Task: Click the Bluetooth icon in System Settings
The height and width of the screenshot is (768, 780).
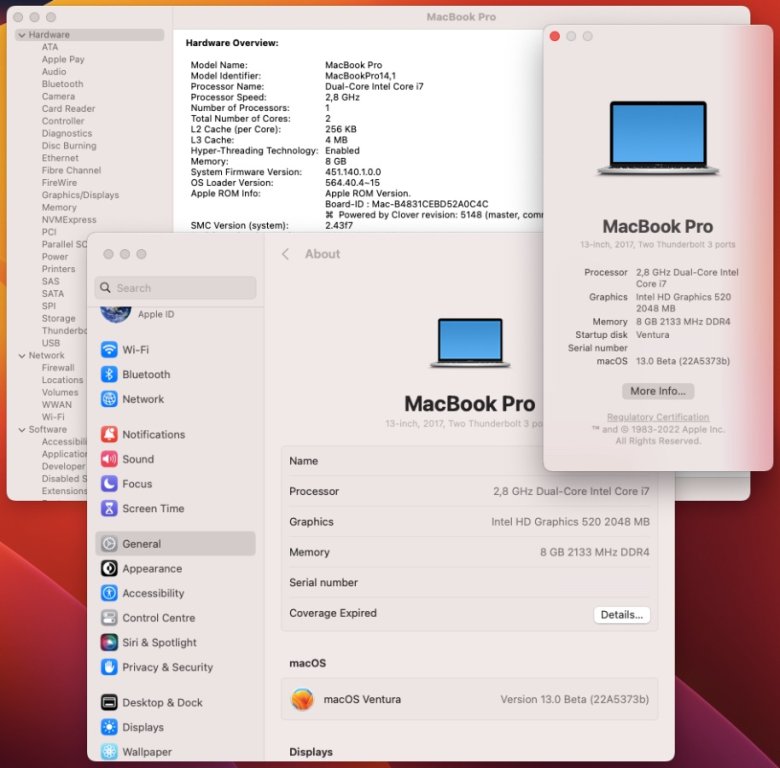Action: [109, 374]
